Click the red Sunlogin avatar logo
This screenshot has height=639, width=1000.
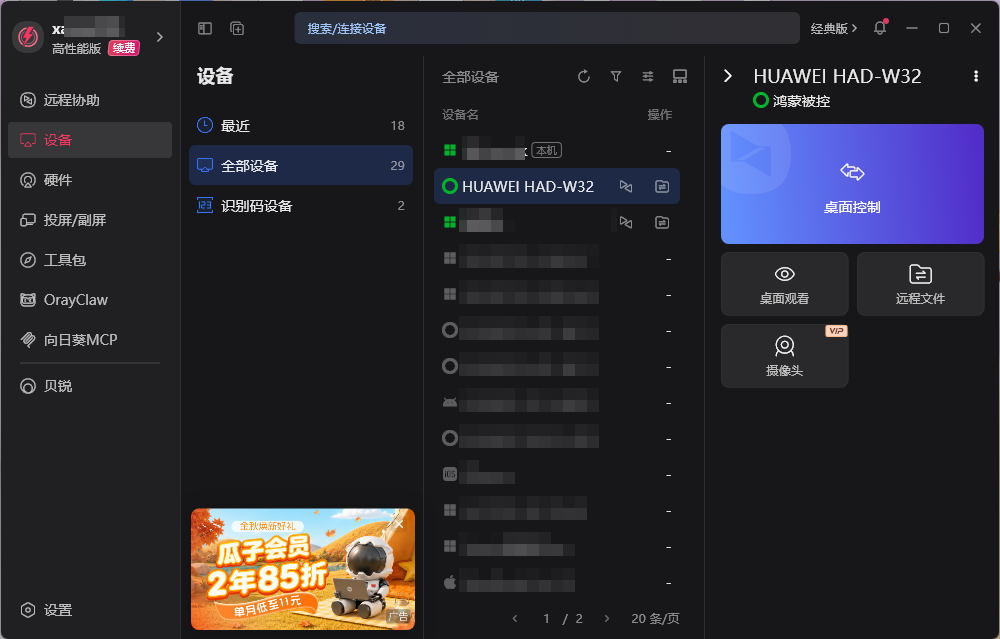point(27,37)
